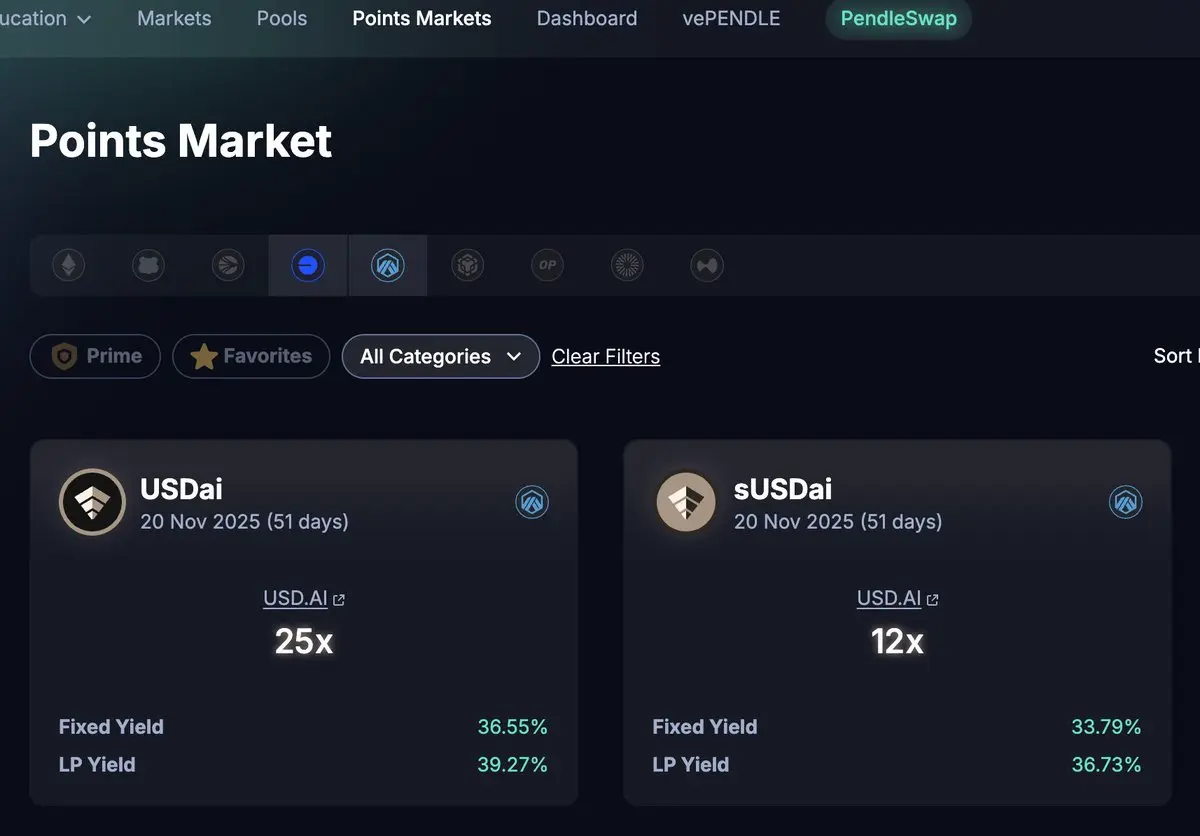Toggle the Favorites filter
The width and height of the screenshot is (1200, 836).
point(251,356)
